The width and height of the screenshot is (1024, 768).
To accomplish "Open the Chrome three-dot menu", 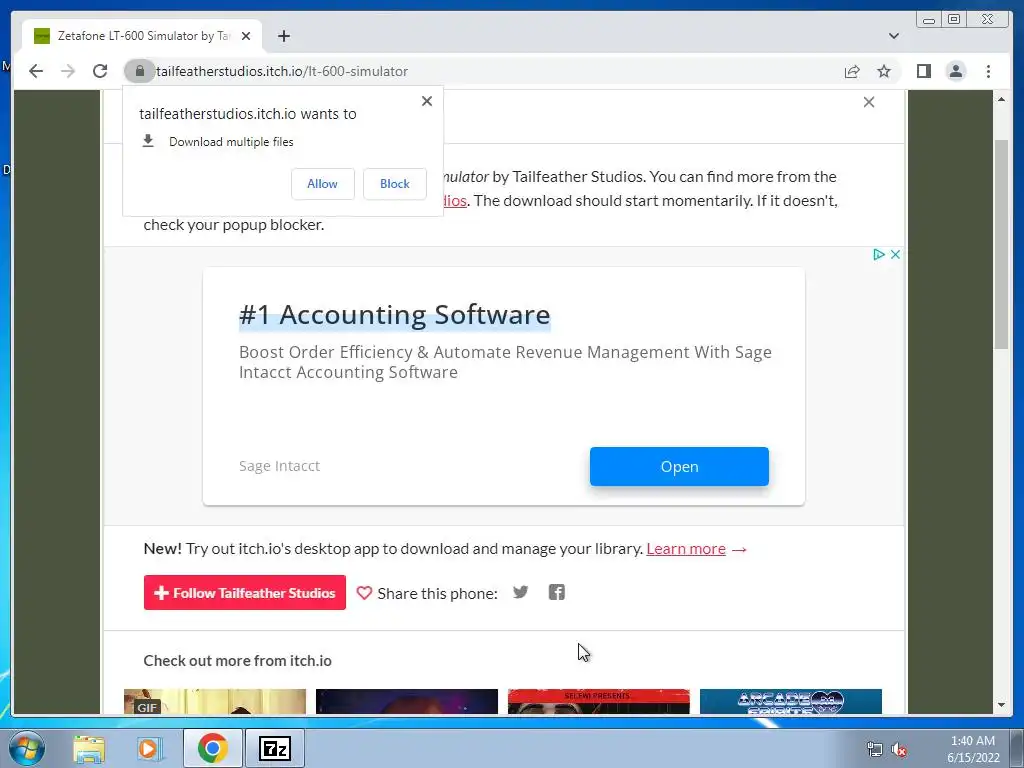I will (x=988, y=71).
